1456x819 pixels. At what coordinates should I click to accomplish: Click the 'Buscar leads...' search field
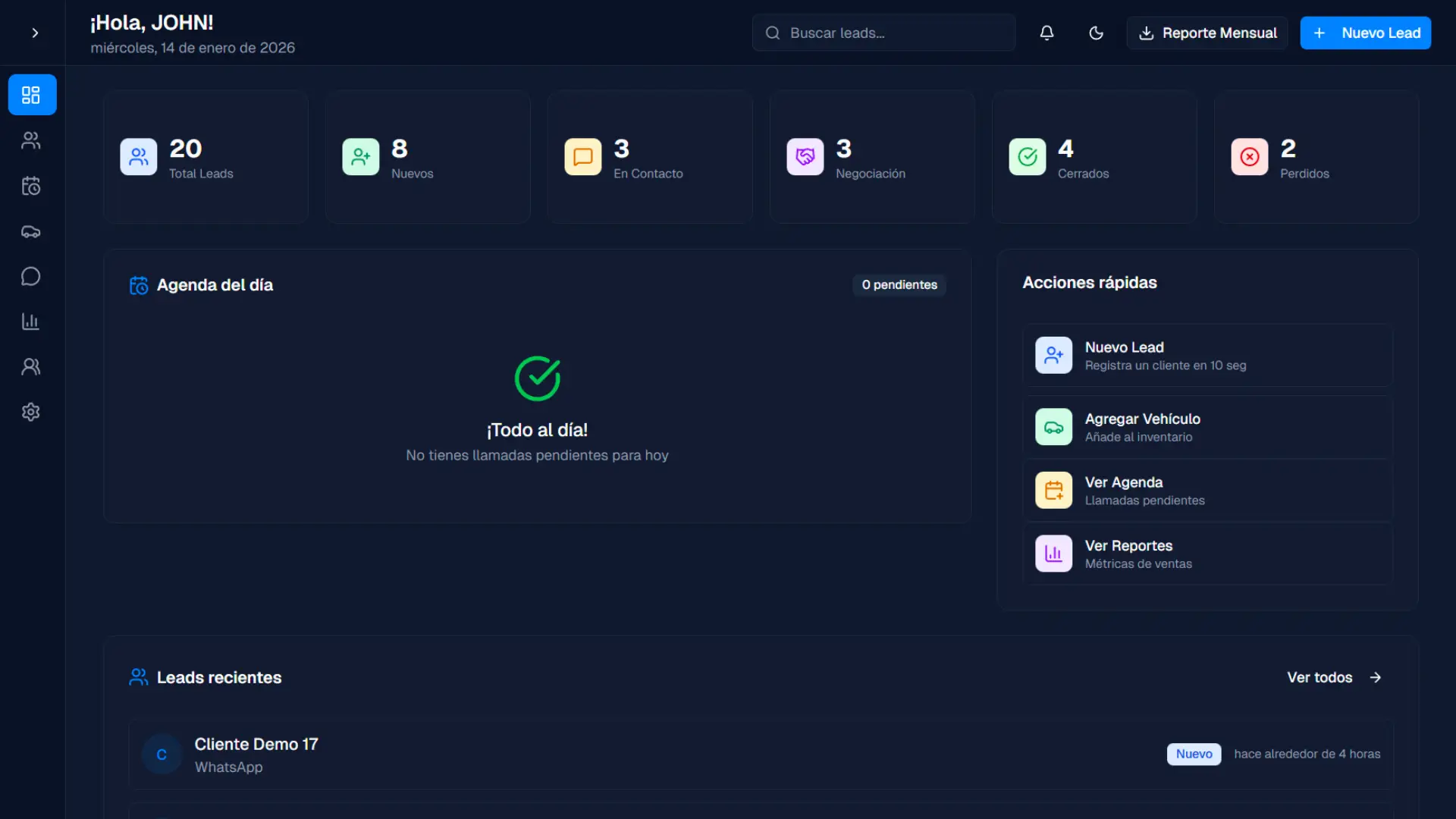883,33
